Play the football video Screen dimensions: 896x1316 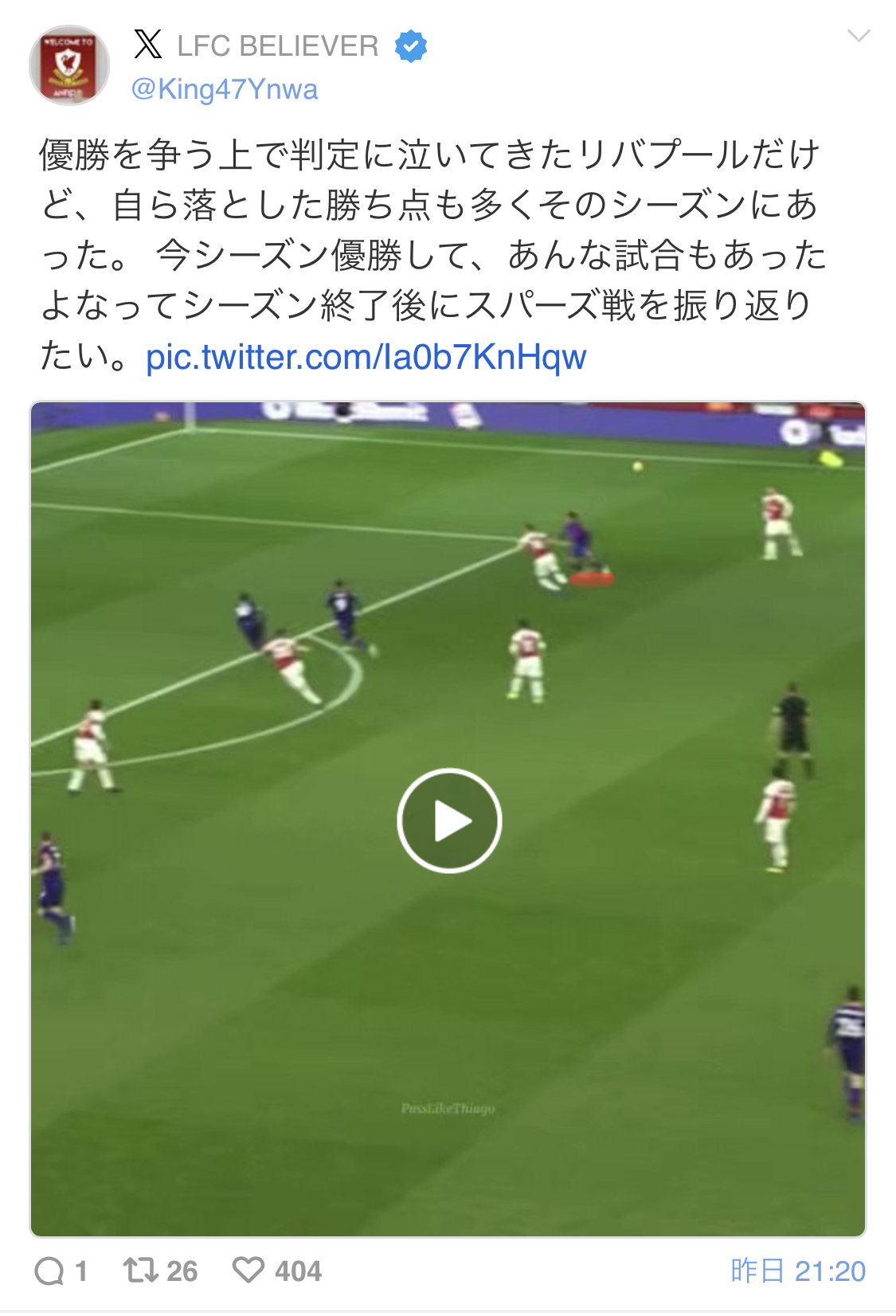[449, 821]
